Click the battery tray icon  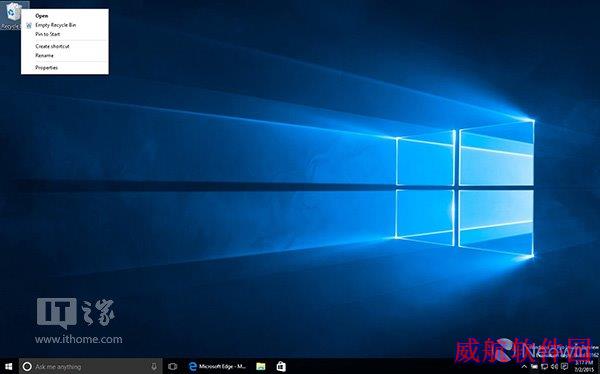[x=534, y=367]
